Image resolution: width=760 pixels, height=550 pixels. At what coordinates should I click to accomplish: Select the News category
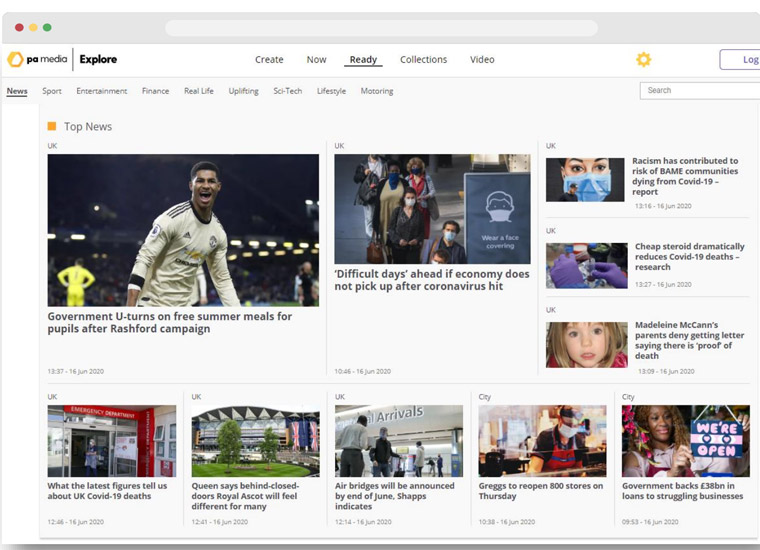[17, 91]
